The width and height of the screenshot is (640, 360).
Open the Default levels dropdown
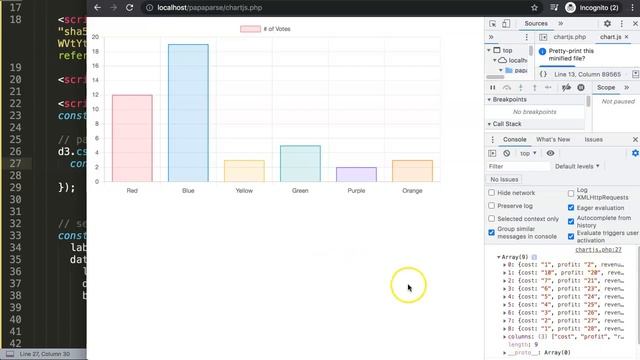pyautogui.click(x=577, y=166)
